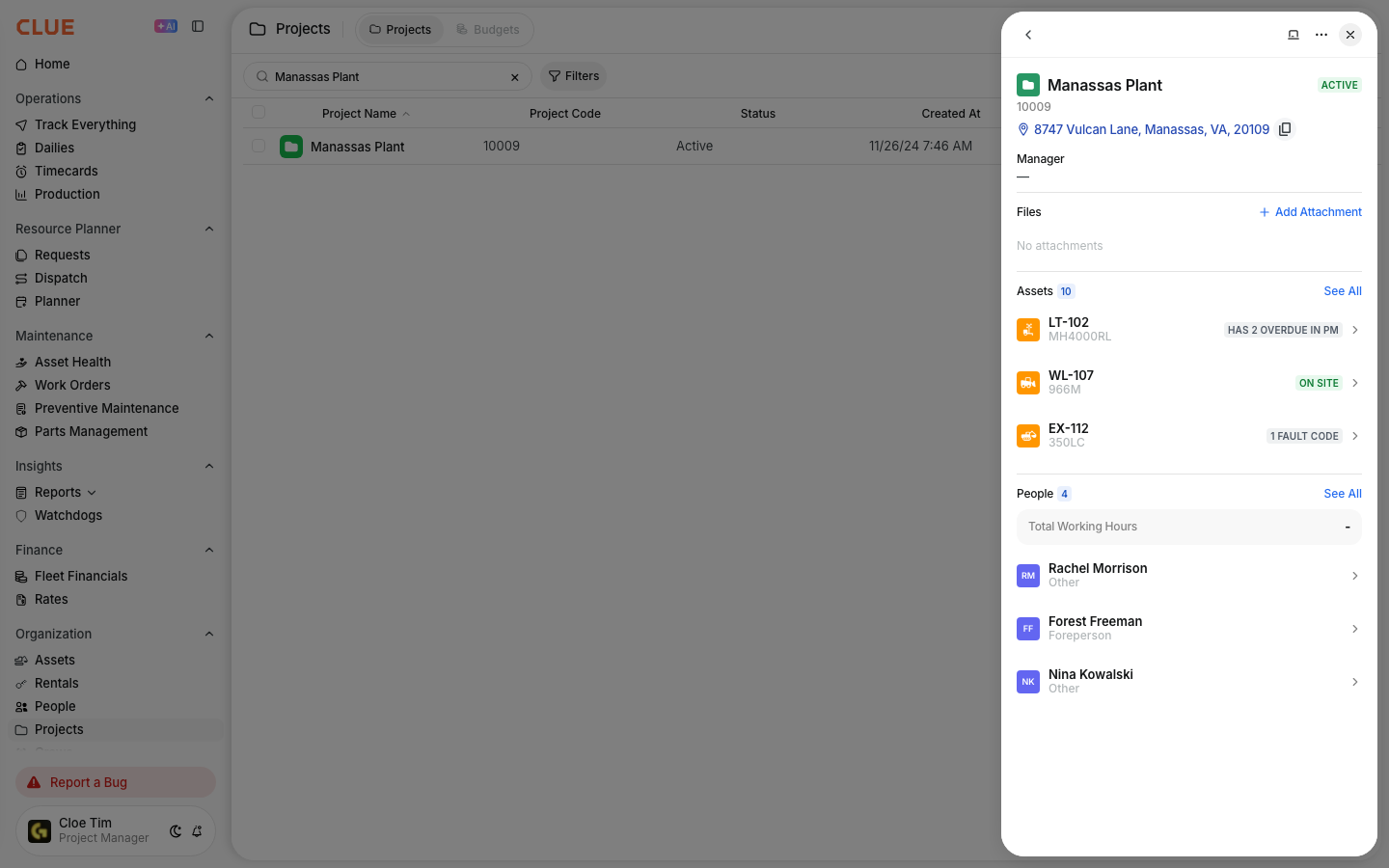Open notifications bell icon
The image size is (1389, 868).
(x=197, y=831)
